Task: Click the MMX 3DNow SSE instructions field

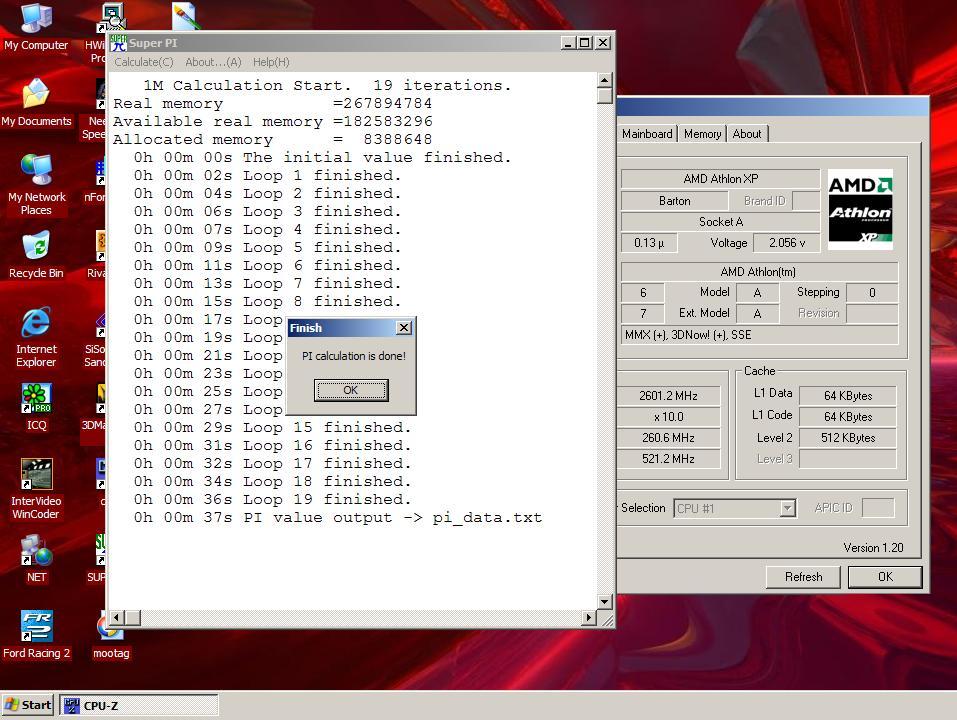Action: [759, 335]
